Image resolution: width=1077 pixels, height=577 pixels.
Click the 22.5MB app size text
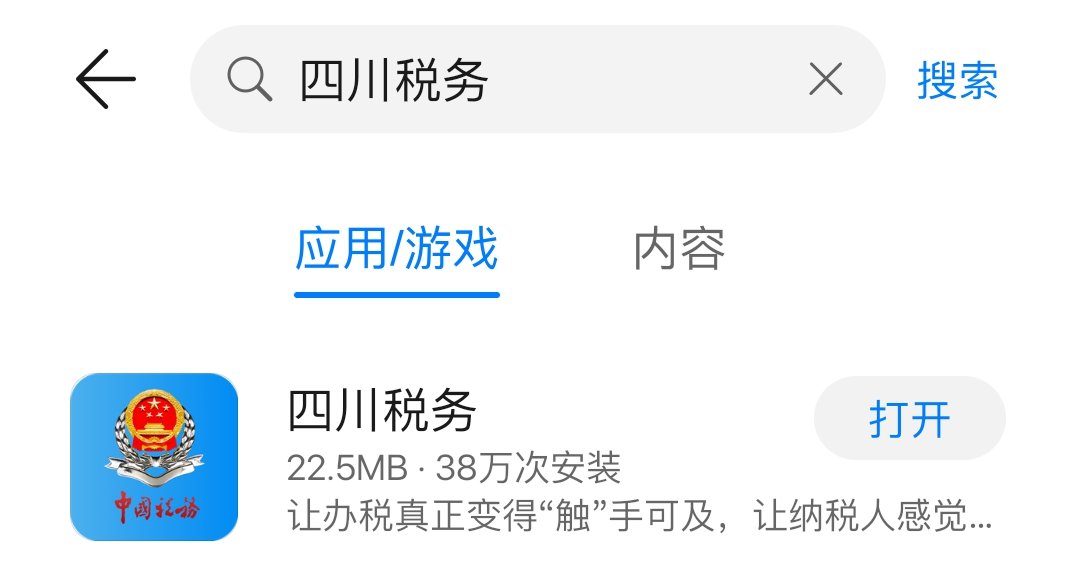[348, 468]
